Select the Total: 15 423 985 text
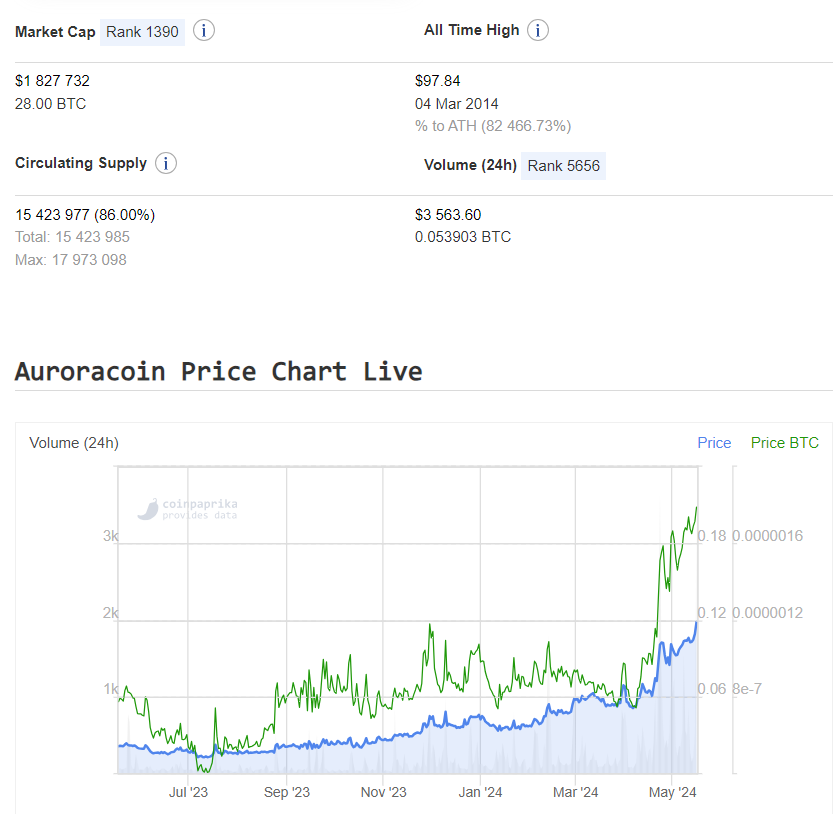Viewport: 837px width, 814px height. 72,237
